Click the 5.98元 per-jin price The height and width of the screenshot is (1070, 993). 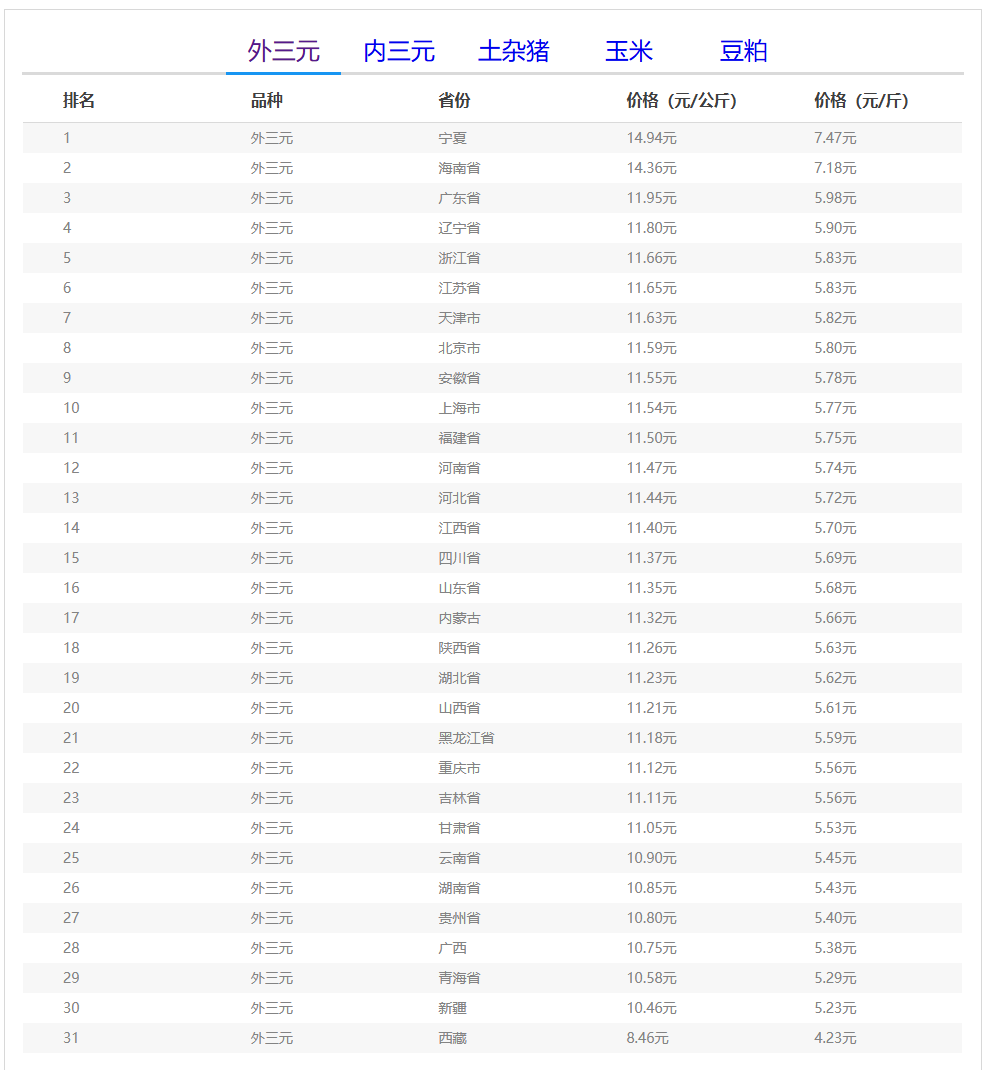pyautogui.click(x=835, y=198)
